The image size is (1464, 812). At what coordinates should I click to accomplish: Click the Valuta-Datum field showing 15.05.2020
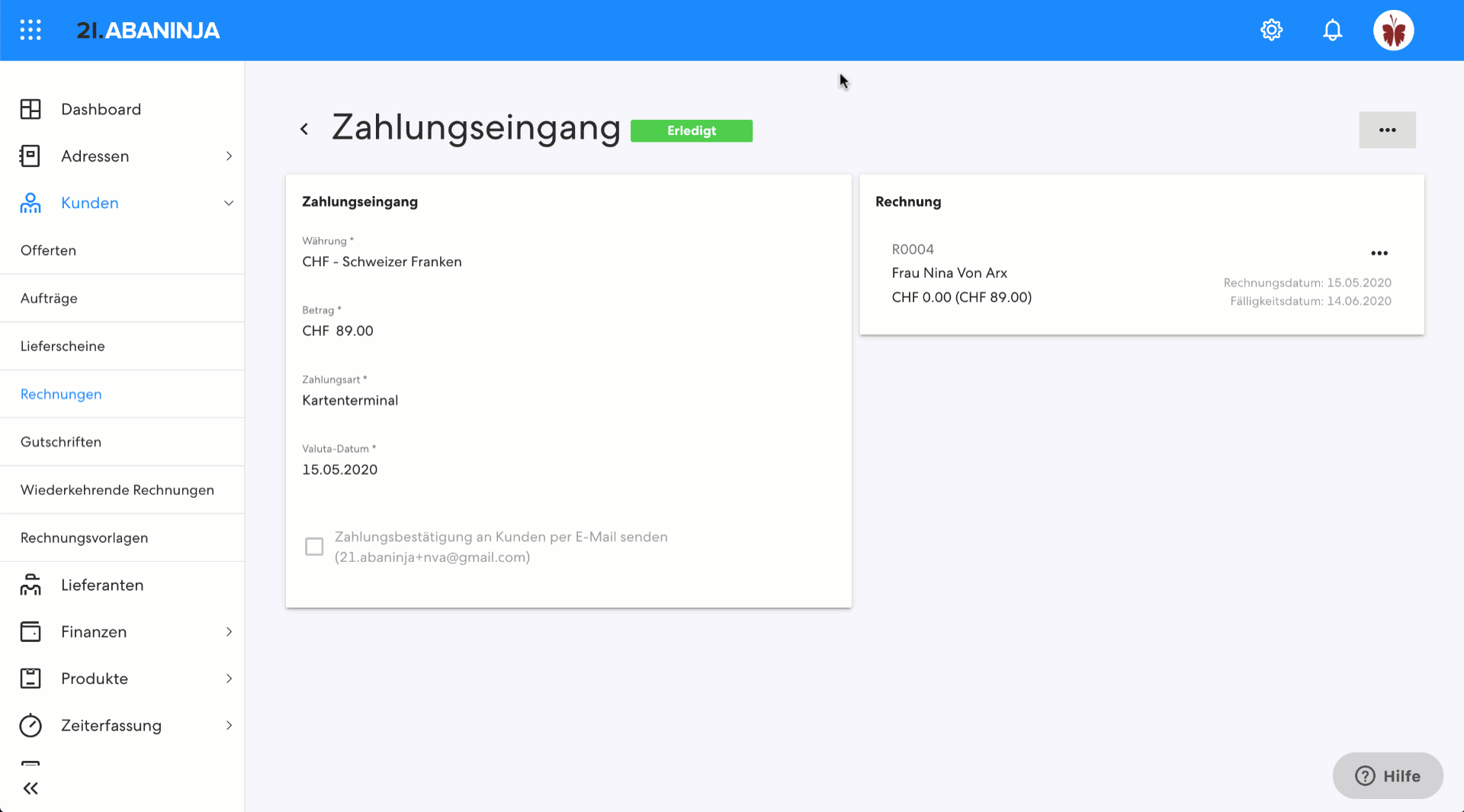340,469
